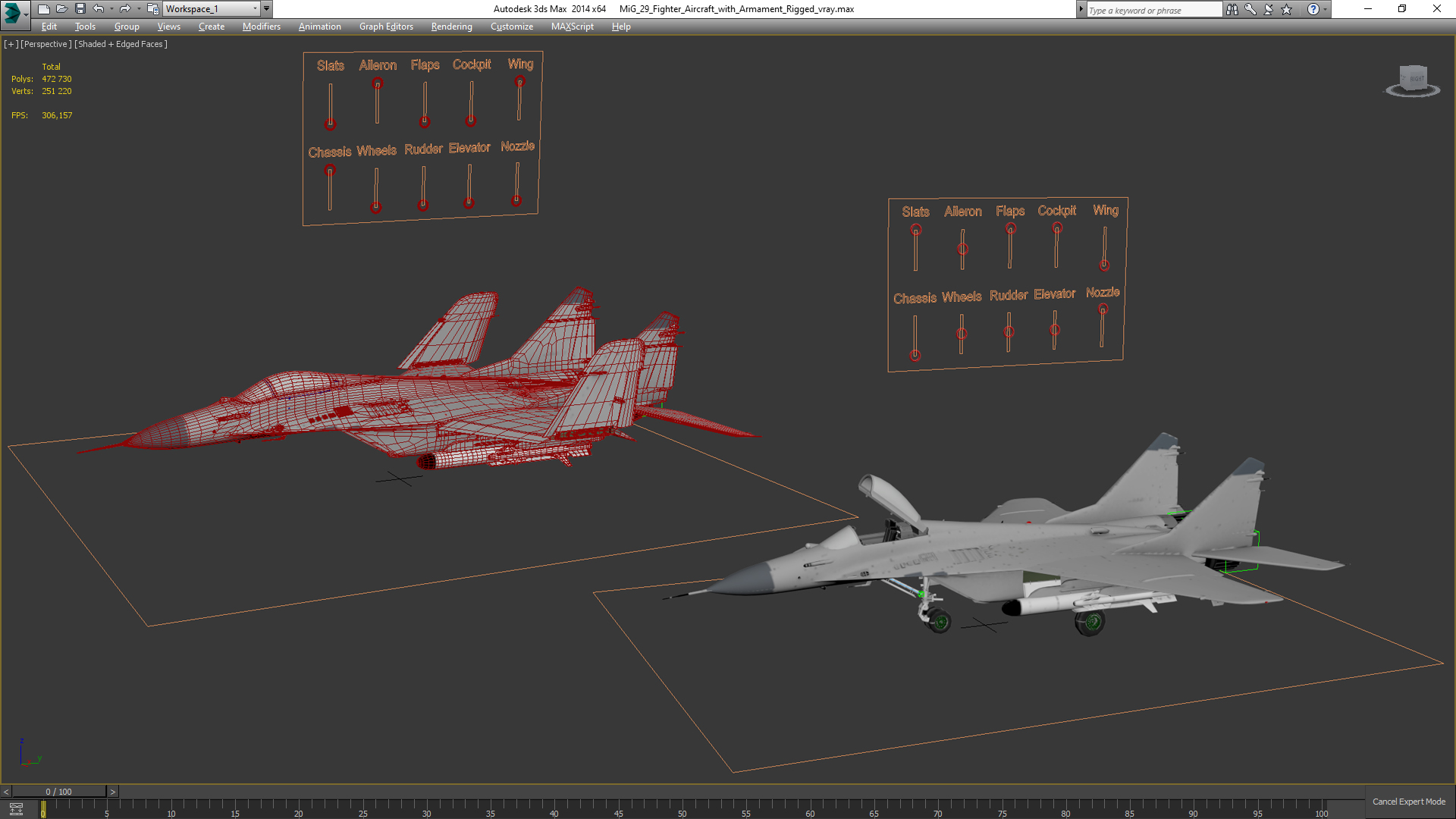Expand the Undo history dropdown arrow
The height and width of the screenshot is (819, 1456).
coord(111,9)
